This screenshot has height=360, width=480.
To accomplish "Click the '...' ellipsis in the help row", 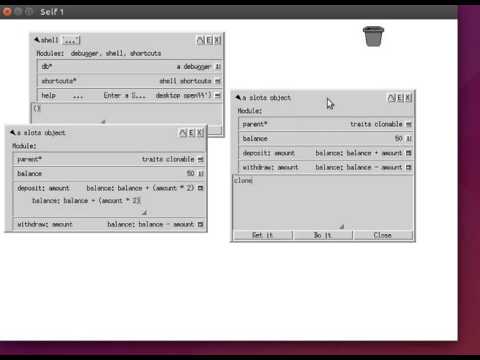I will click(78, 97).
